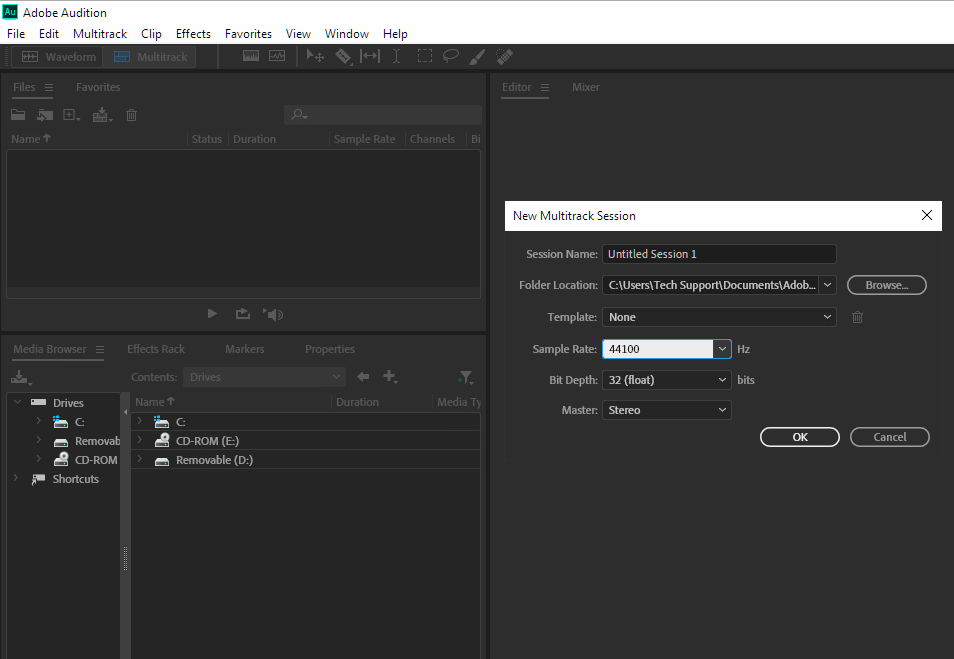Collapse the Drives tree node

[17, 402]
